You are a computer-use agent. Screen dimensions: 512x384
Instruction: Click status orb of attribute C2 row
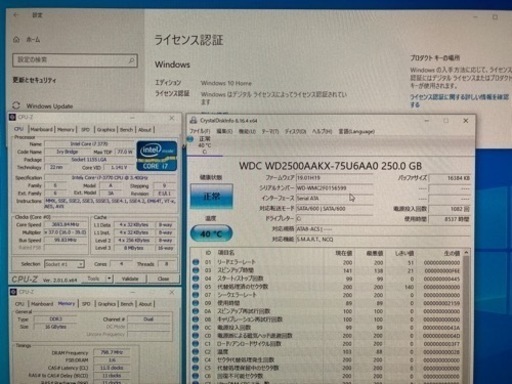(x=196, y=352)
